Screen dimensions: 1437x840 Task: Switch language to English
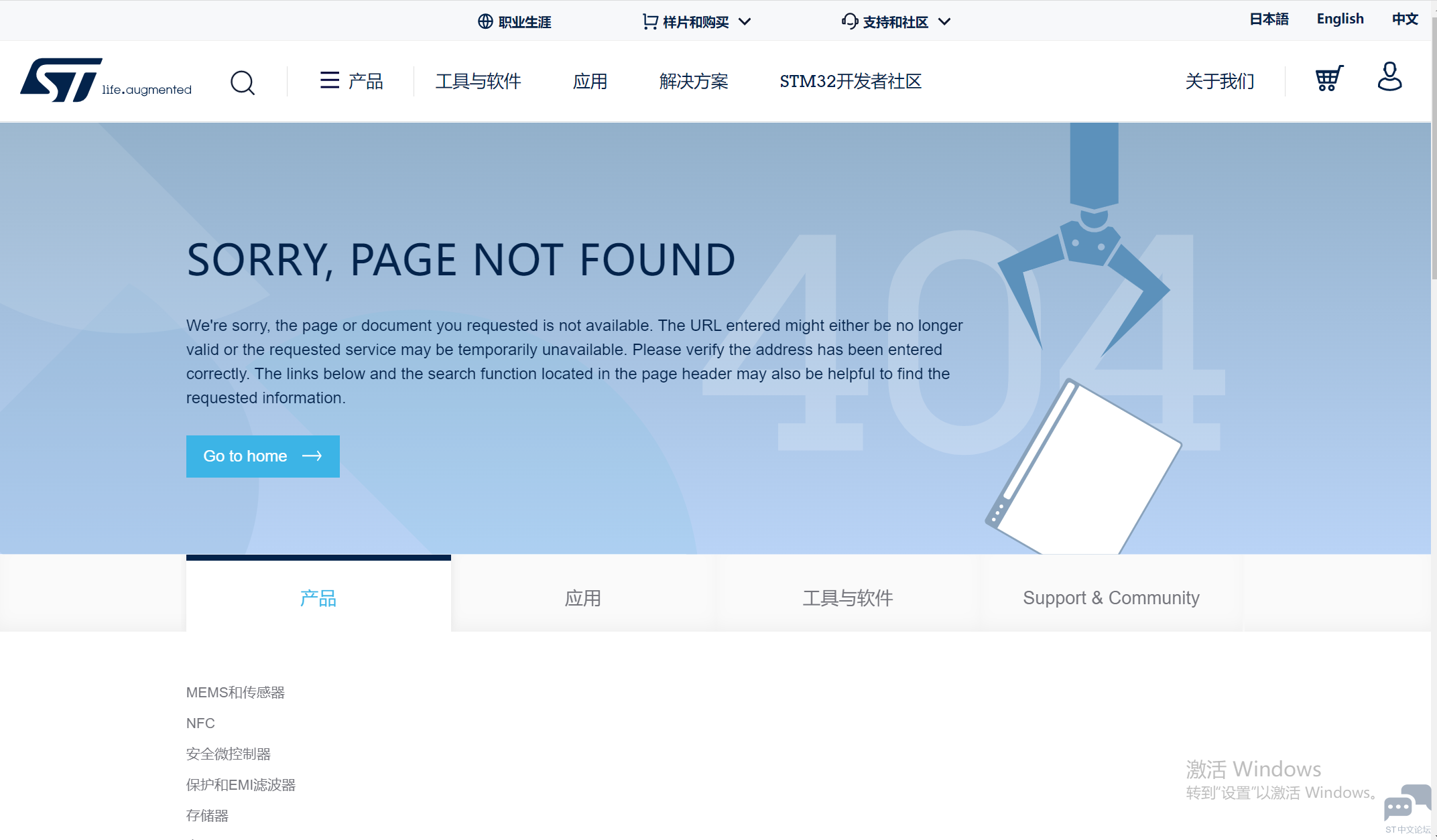pos(1340,19)
